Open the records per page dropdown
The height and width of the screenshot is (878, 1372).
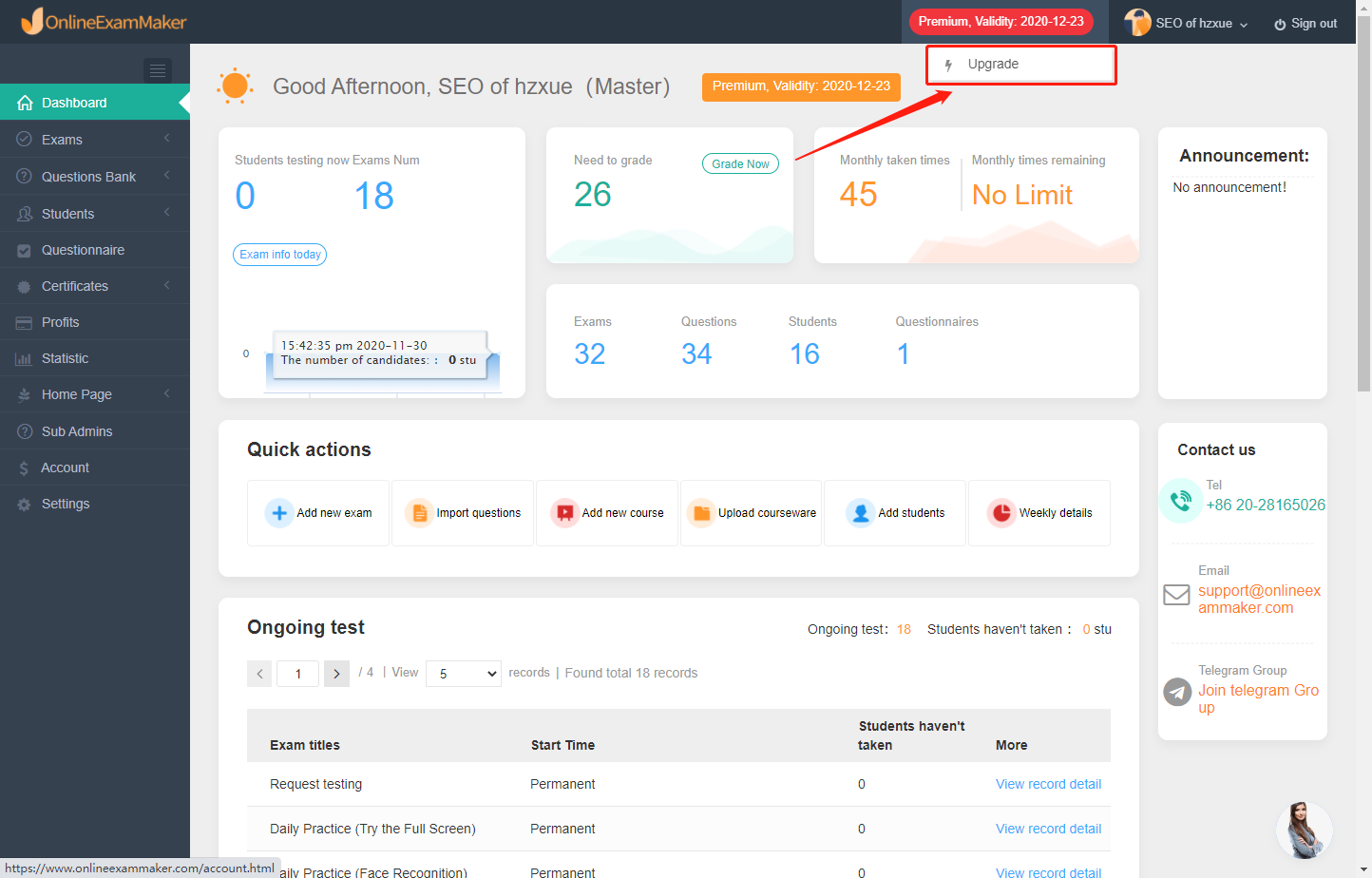(x=464, y=674)
